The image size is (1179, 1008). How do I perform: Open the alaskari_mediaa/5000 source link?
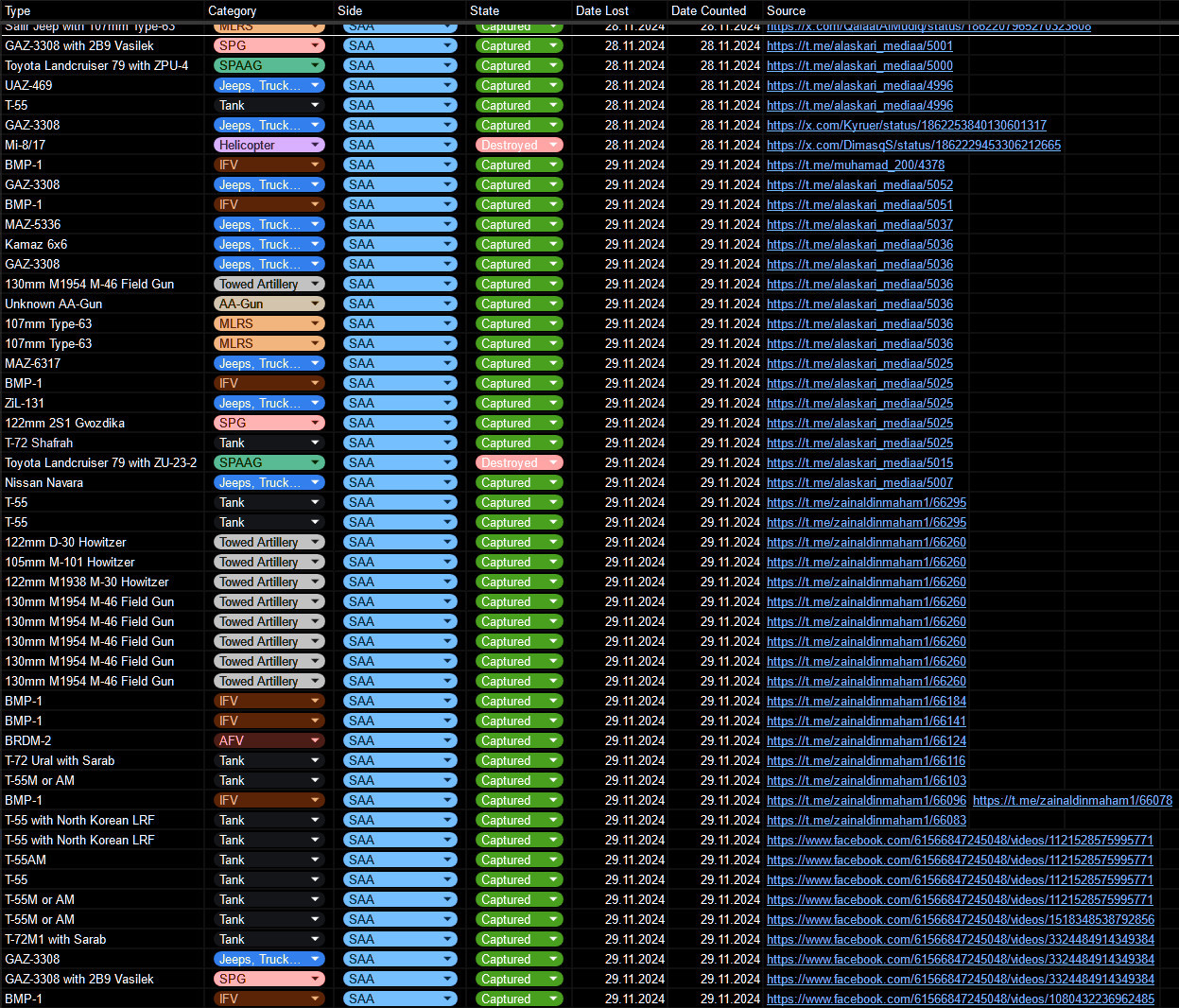[x=859, y=65]
